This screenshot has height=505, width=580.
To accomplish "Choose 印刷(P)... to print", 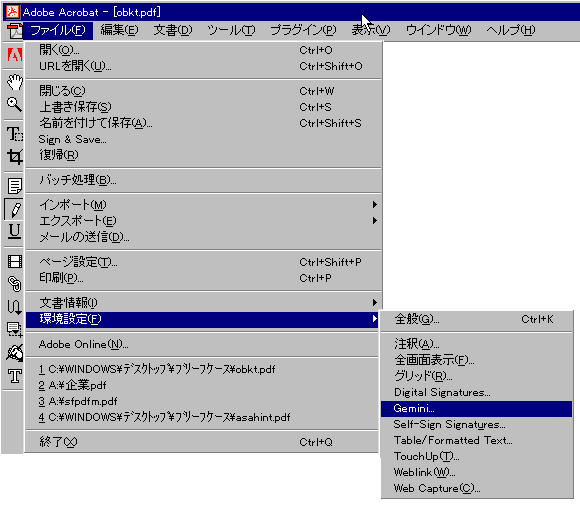I will [x=203, y=278].
